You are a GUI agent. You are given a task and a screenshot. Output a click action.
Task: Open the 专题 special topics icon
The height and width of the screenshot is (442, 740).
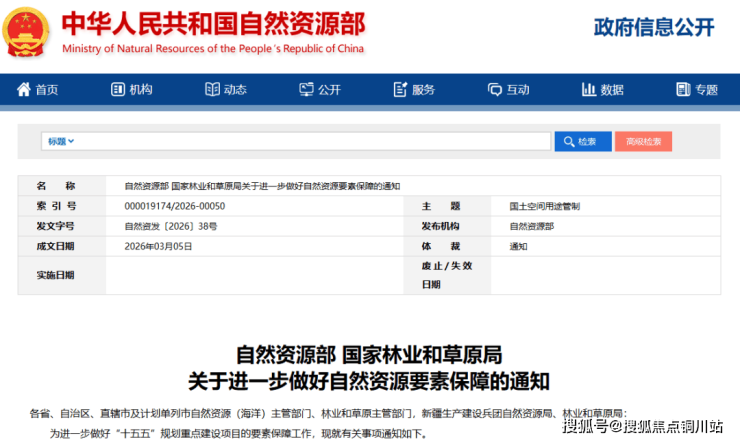[681, 90]
